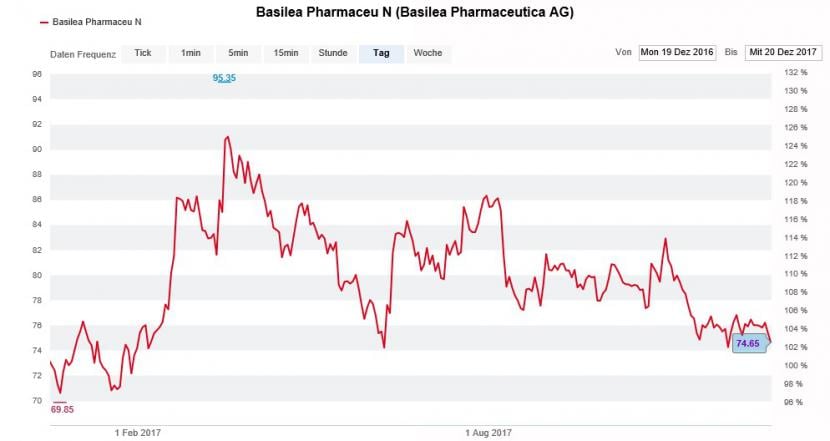
Task: Select the Tick frequency tab
Action: (143, 53)
